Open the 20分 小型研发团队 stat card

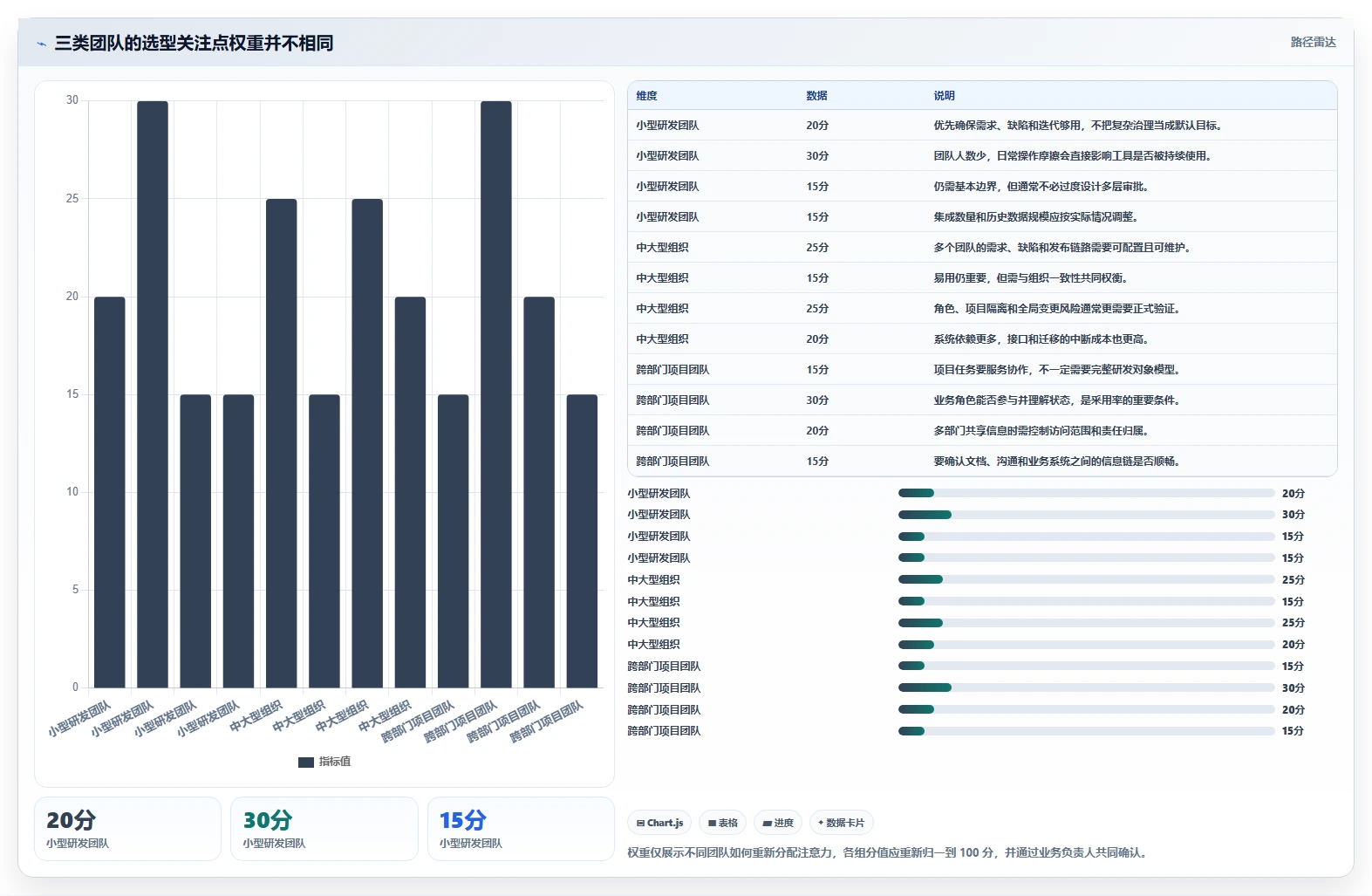128,829
